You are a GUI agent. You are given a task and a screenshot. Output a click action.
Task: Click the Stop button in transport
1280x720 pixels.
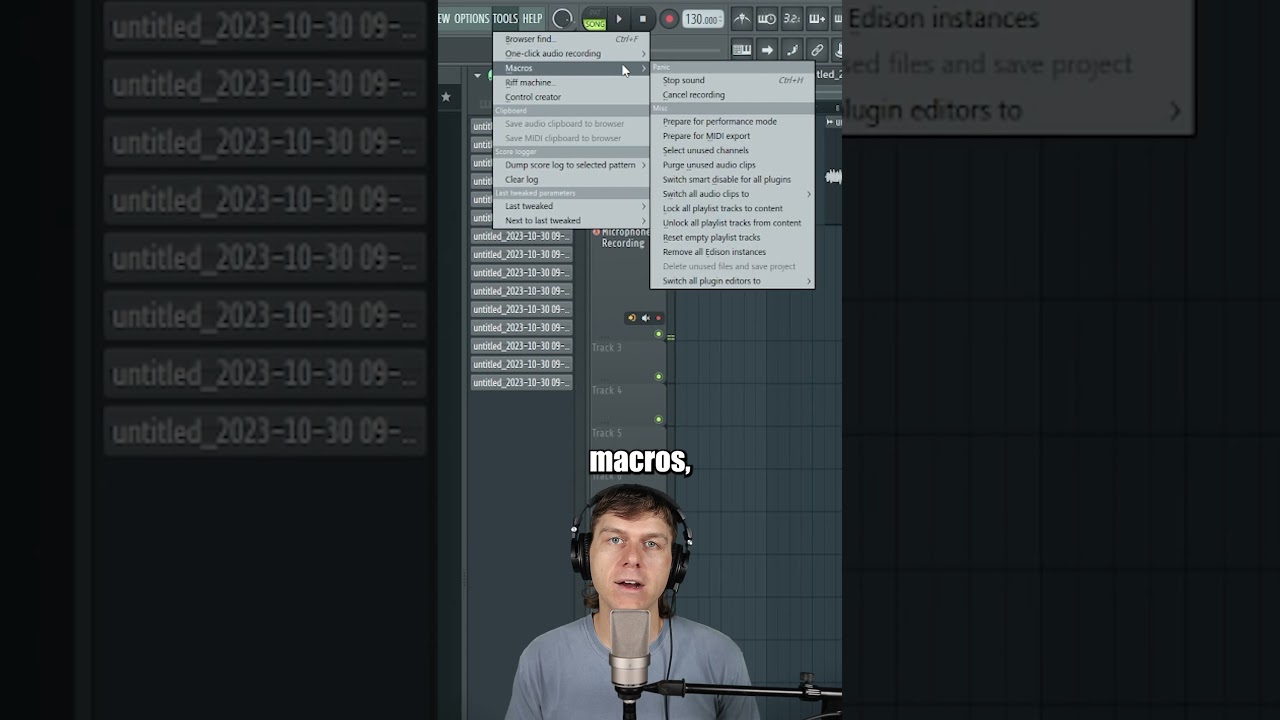[643, 18]
